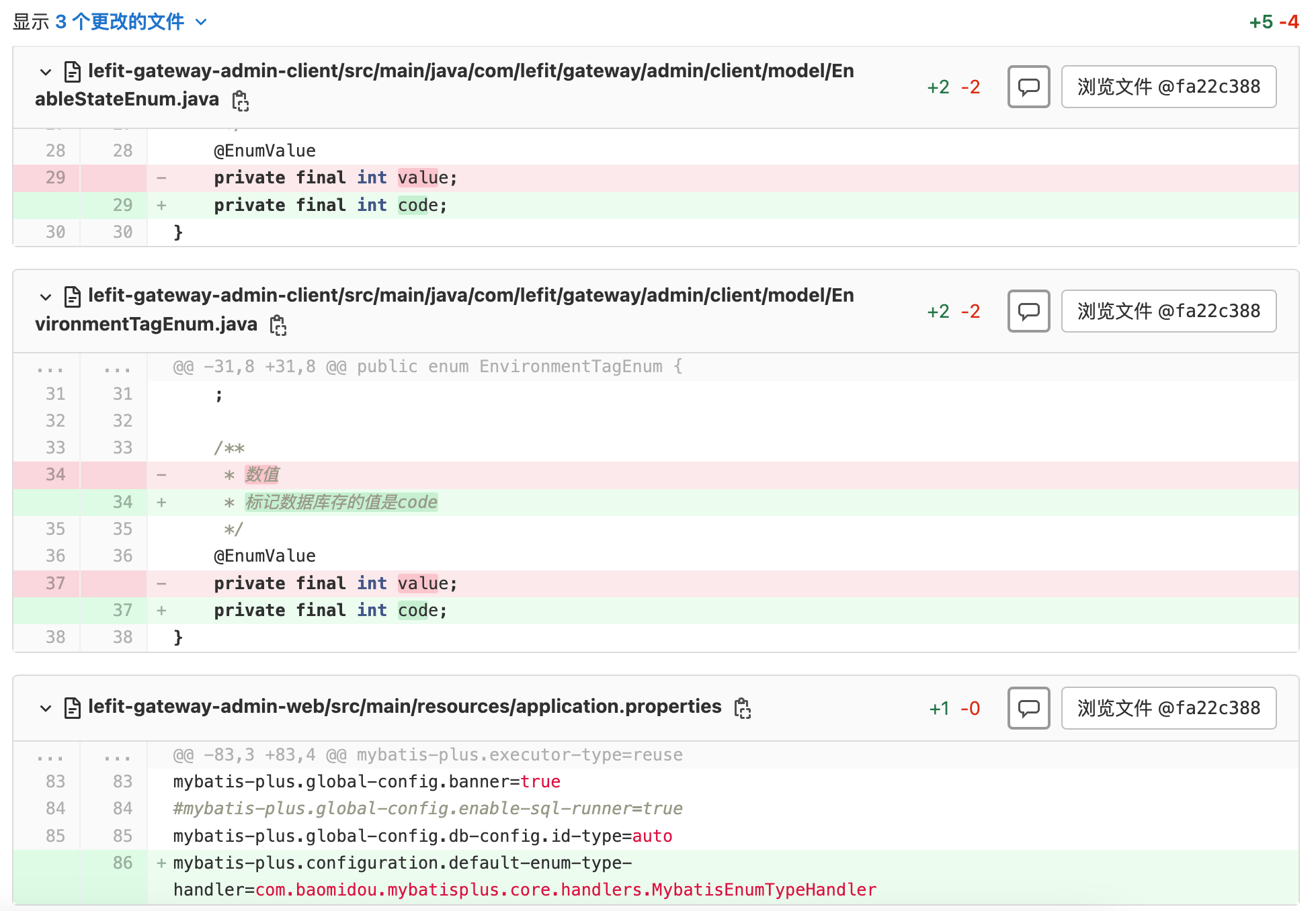This screenshot has height=911, width=1316.
Task: Click line number 29 in EnableStateEnum.java diff
Action: tap(56, 177)
